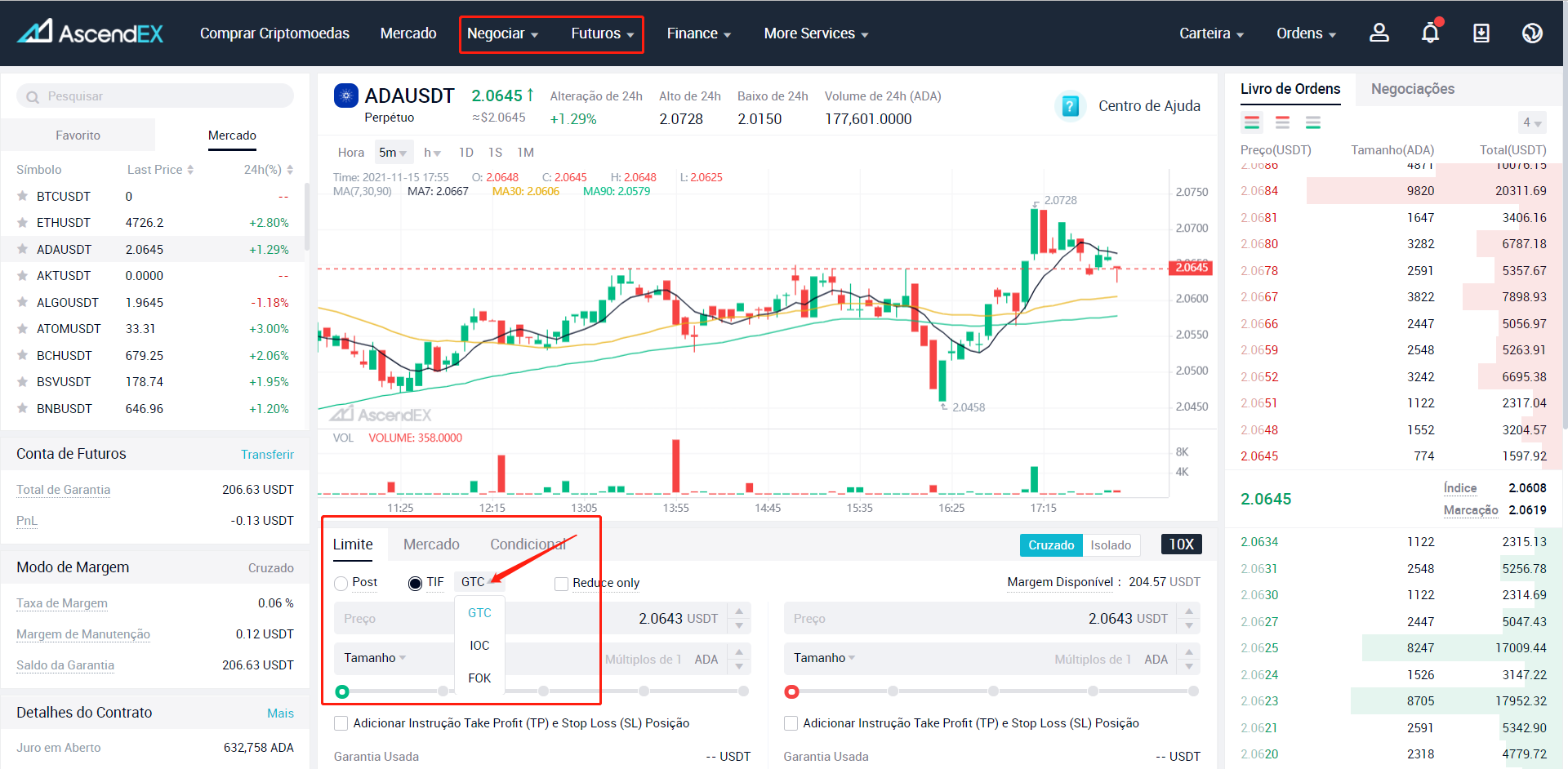1568x769 pixels.
Task: Favorite the AKTUSDT star
Action: coord(22,275)
